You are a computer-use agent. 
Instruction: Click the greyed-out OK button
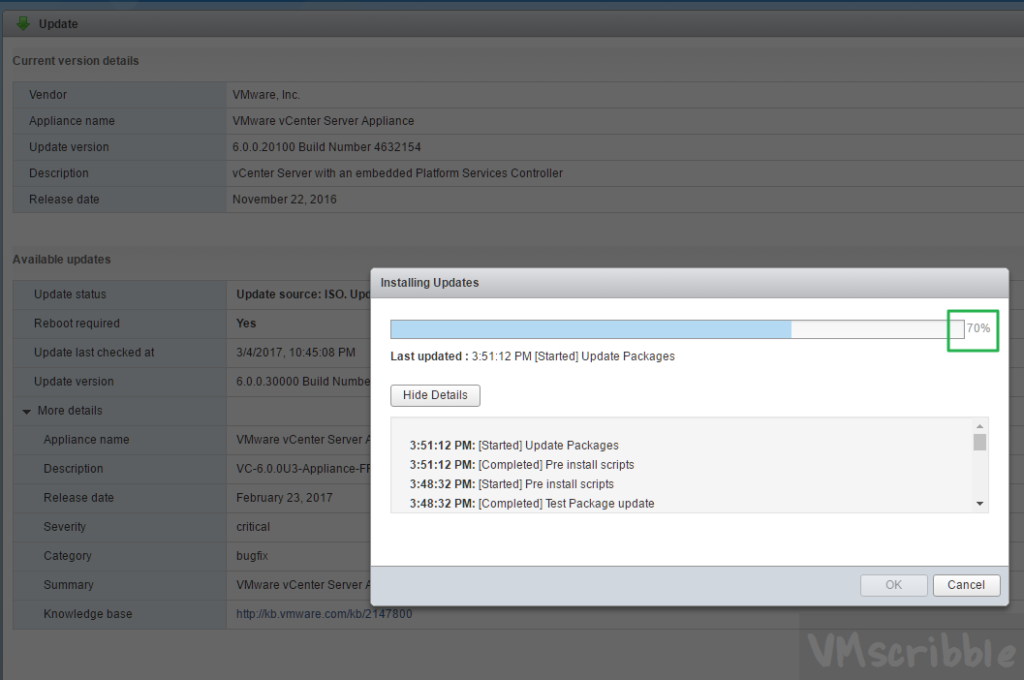[893, 585]
